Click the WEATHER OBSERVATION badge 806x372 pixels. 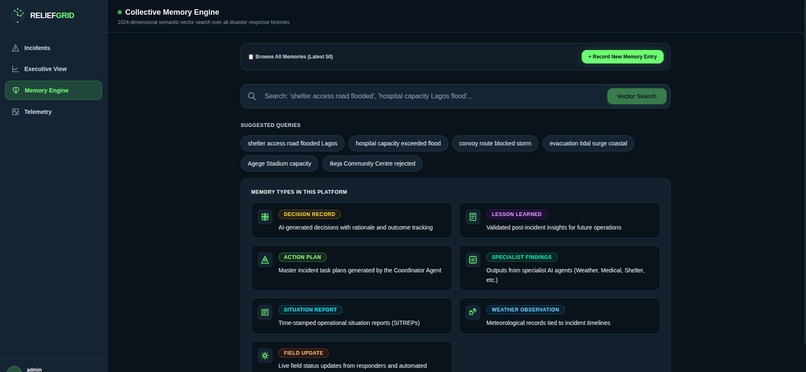click(x=525, y=310)
